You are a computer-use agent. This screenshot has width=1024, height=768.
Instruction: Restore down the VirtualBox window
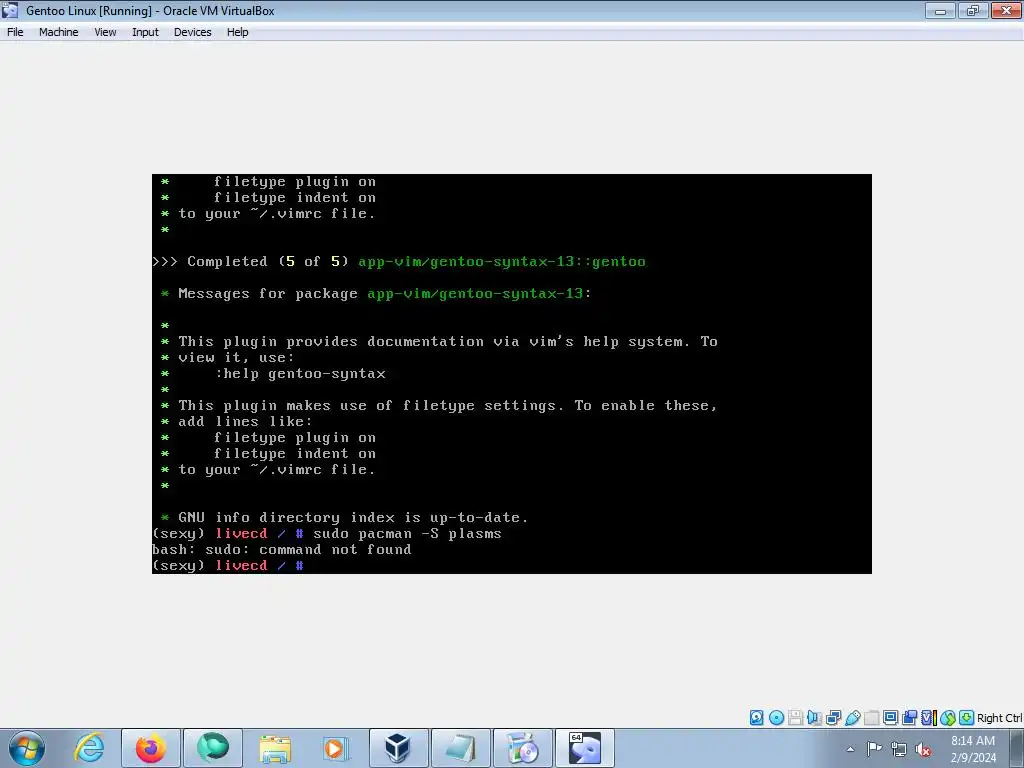[973, 10]
